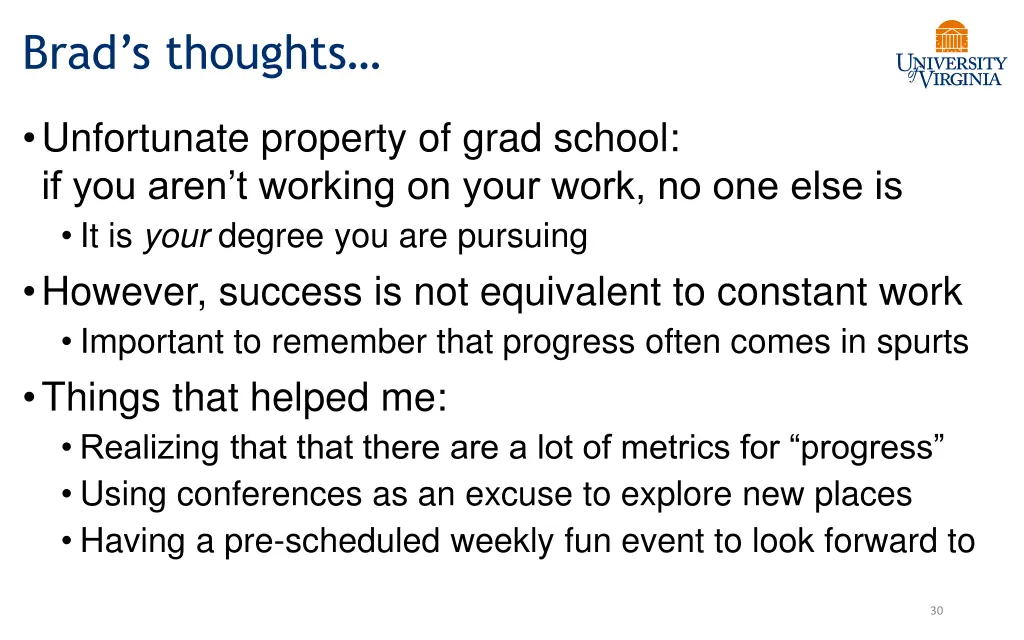Click the University of Virginia wordmark text
1024x640 pixels.
pos(952,71)
